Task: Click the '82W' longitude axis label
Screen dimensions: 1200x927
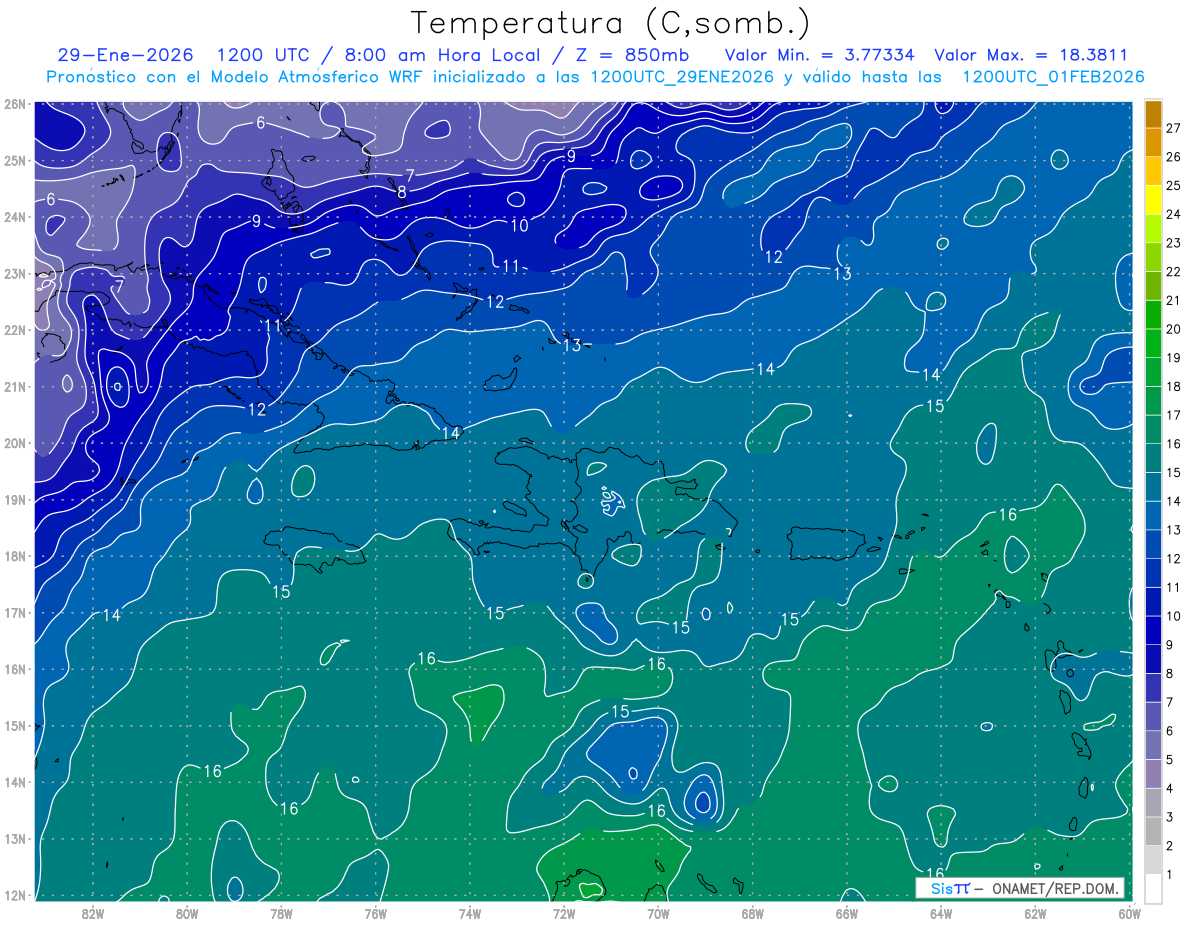Action: coord(93,913)
